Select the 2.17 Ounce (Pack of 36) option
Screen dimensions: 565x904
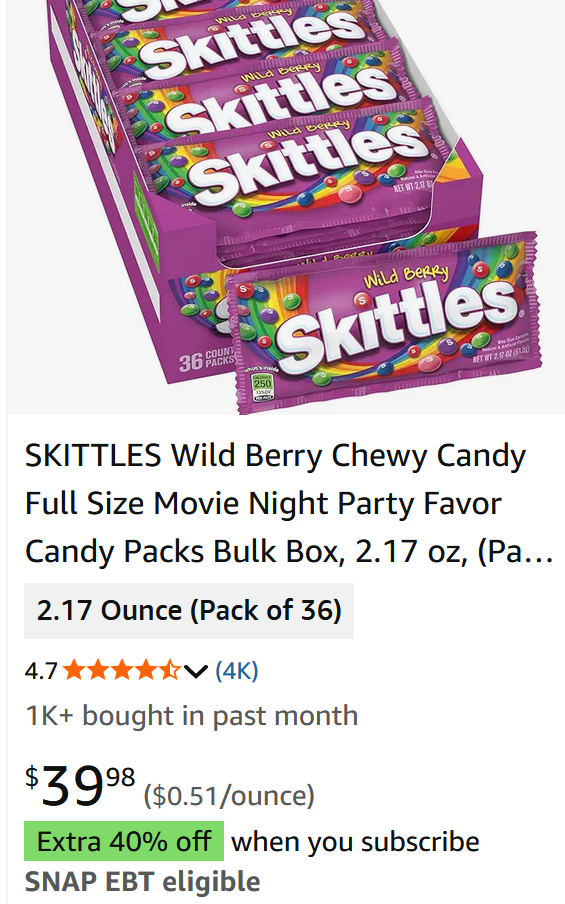point(189,611)
